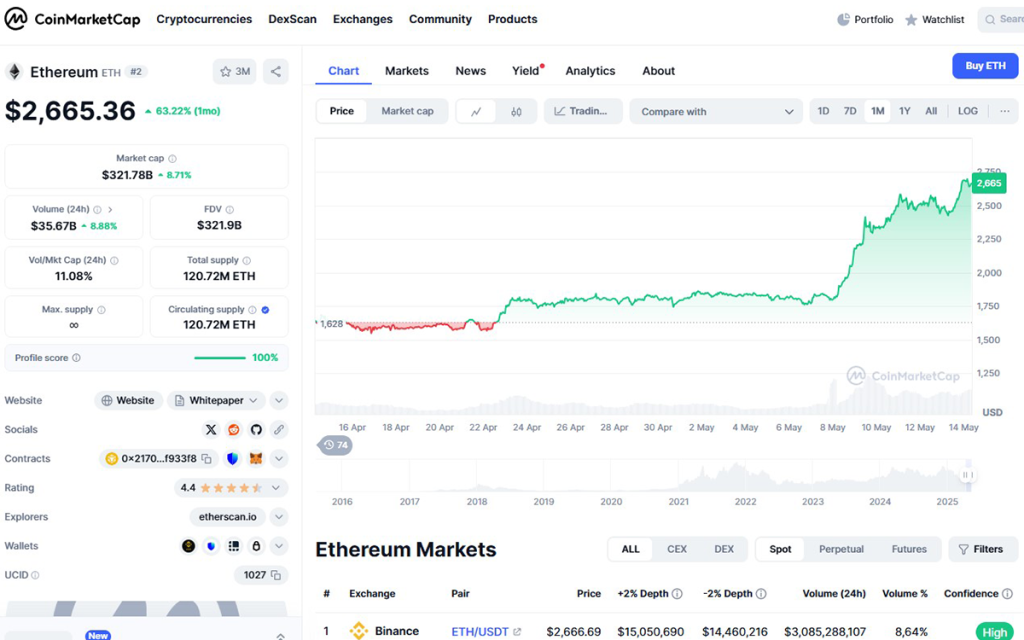Copy UCID 1027 value
The height and width of the screenshot is (640, 1024).
click(x=276, y=575)
